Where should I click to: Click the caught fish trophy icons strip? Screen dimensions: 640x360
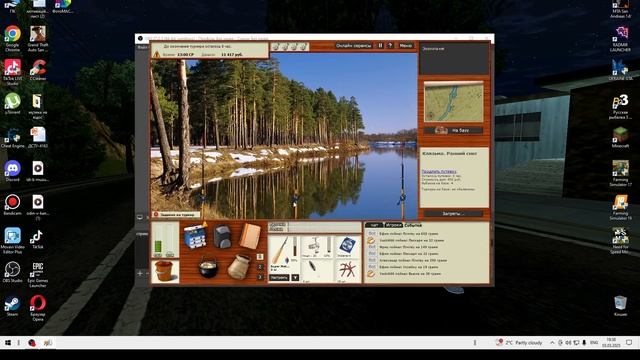coord(289,47)
